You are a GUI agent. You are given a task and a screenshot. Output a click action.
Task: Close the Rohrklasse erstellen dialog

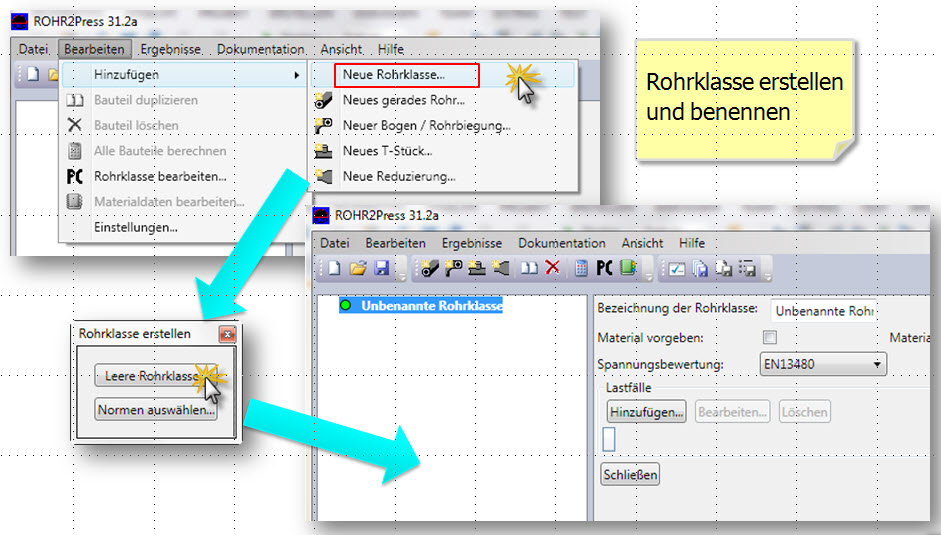coord(227,334)
